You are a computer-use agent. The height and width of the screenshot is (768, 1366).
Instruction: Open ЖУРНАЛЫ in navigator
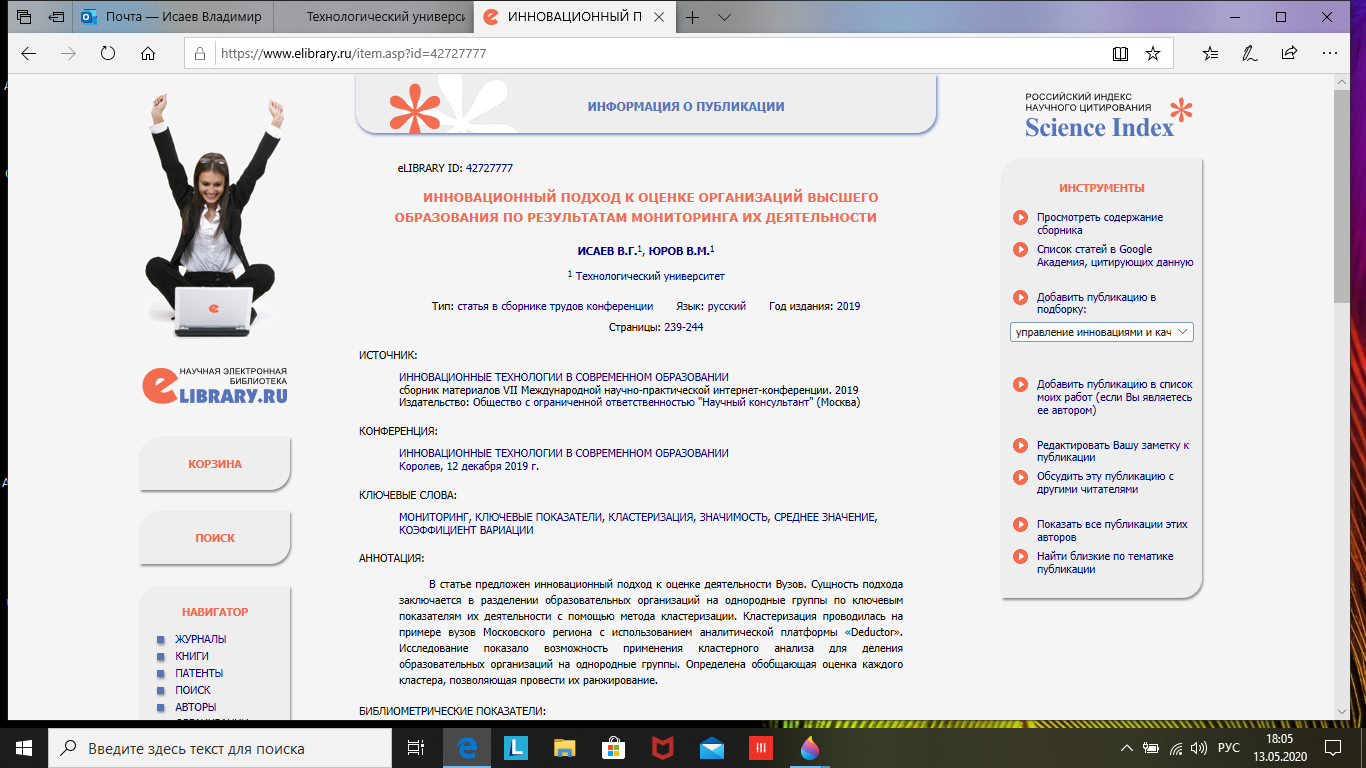click(x=200, y=639)
